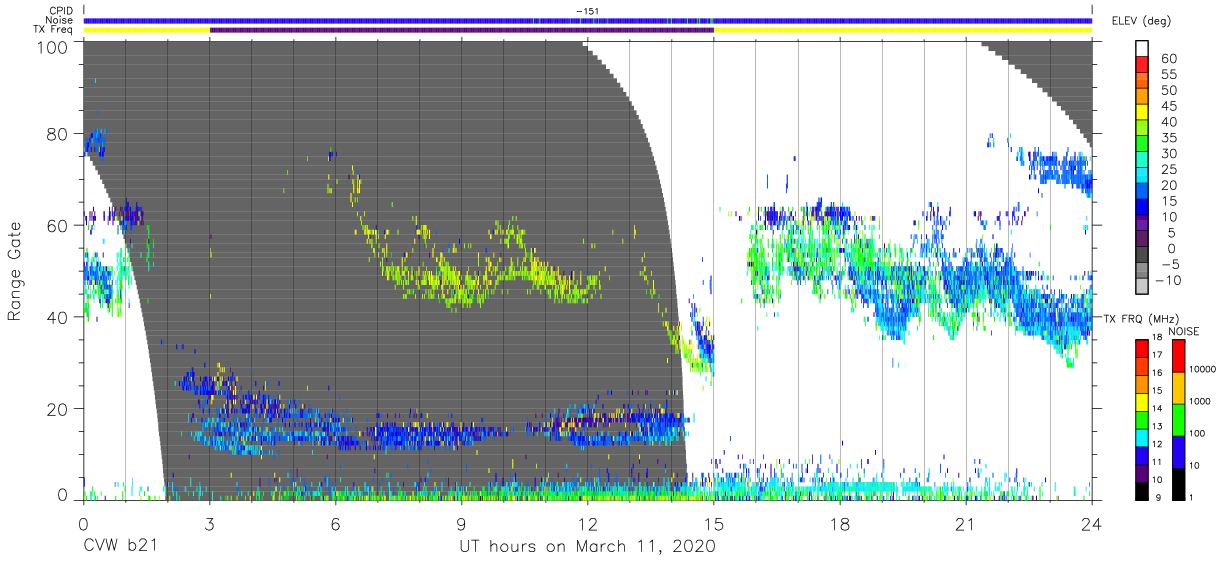Click the purple segment of the TX Freq bar
This screenshot has height=567, width=1228.
point(461,30)
